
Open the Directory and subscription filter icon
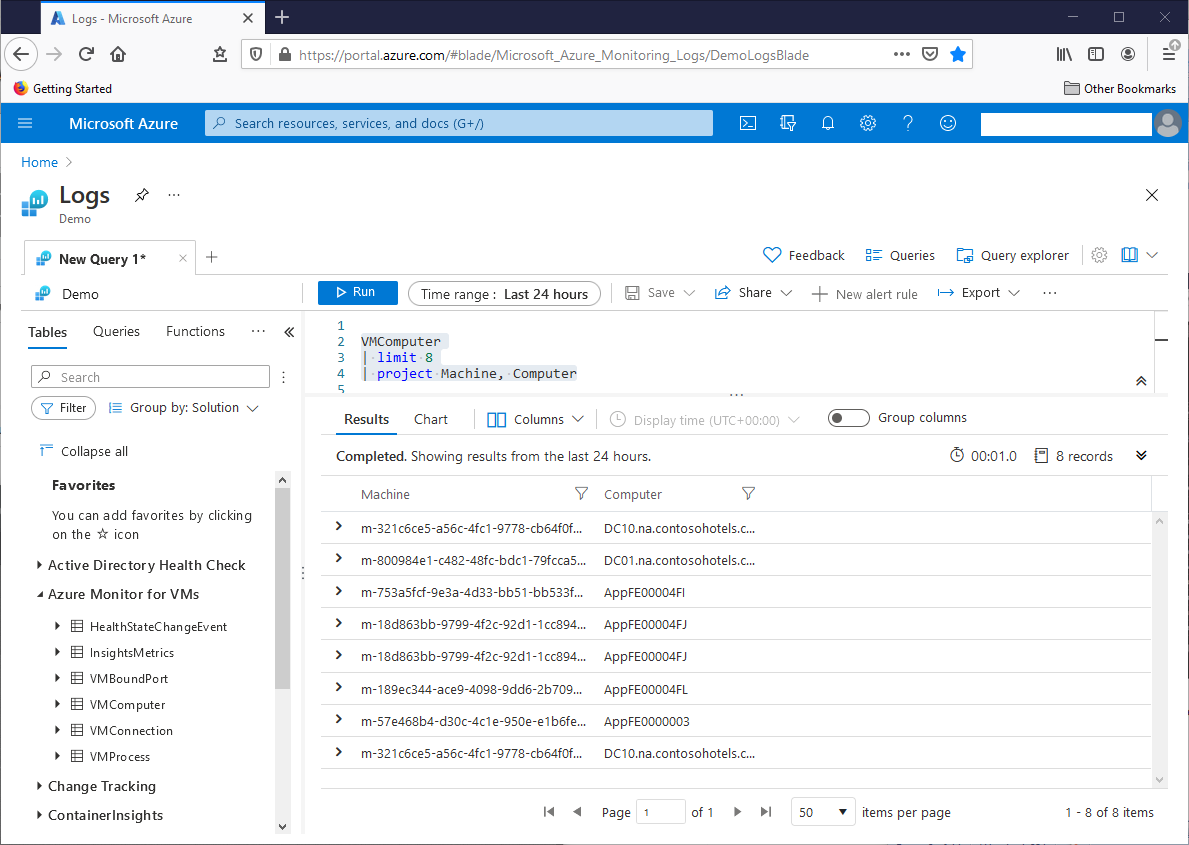pos(788,123)
